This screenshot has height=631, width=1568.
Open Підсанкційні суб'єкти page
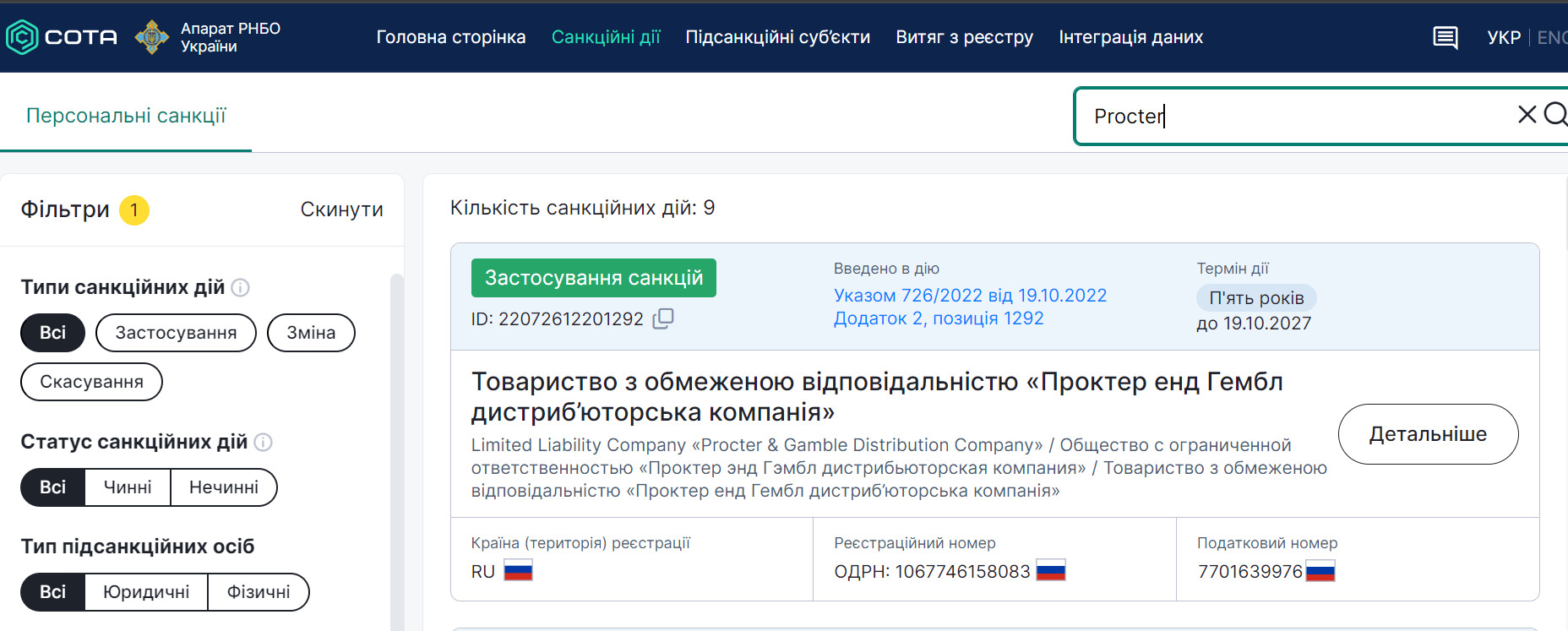point(778,37)
